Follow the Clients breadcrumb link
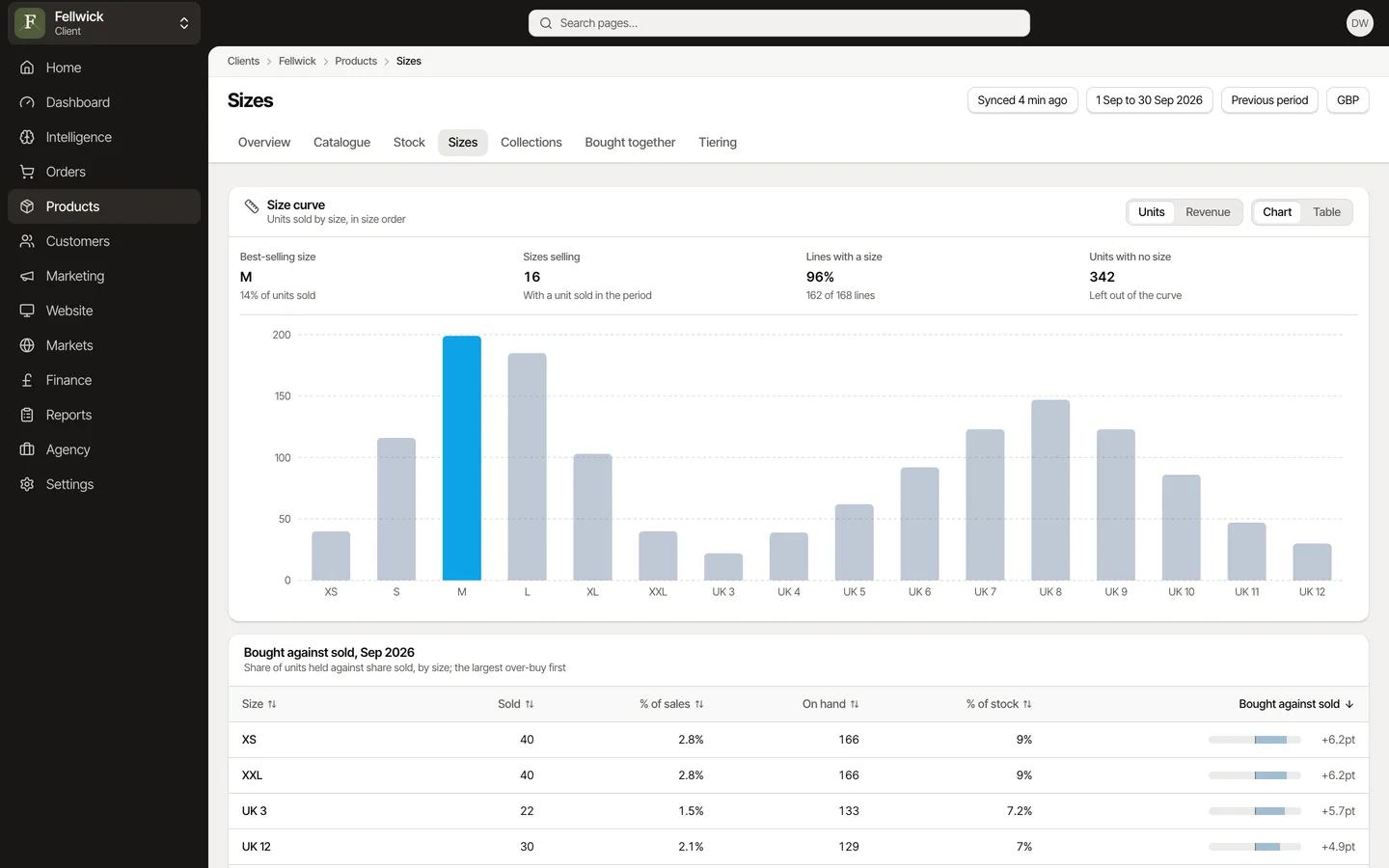Viewport: 1389px width, 868px height. 243,61
